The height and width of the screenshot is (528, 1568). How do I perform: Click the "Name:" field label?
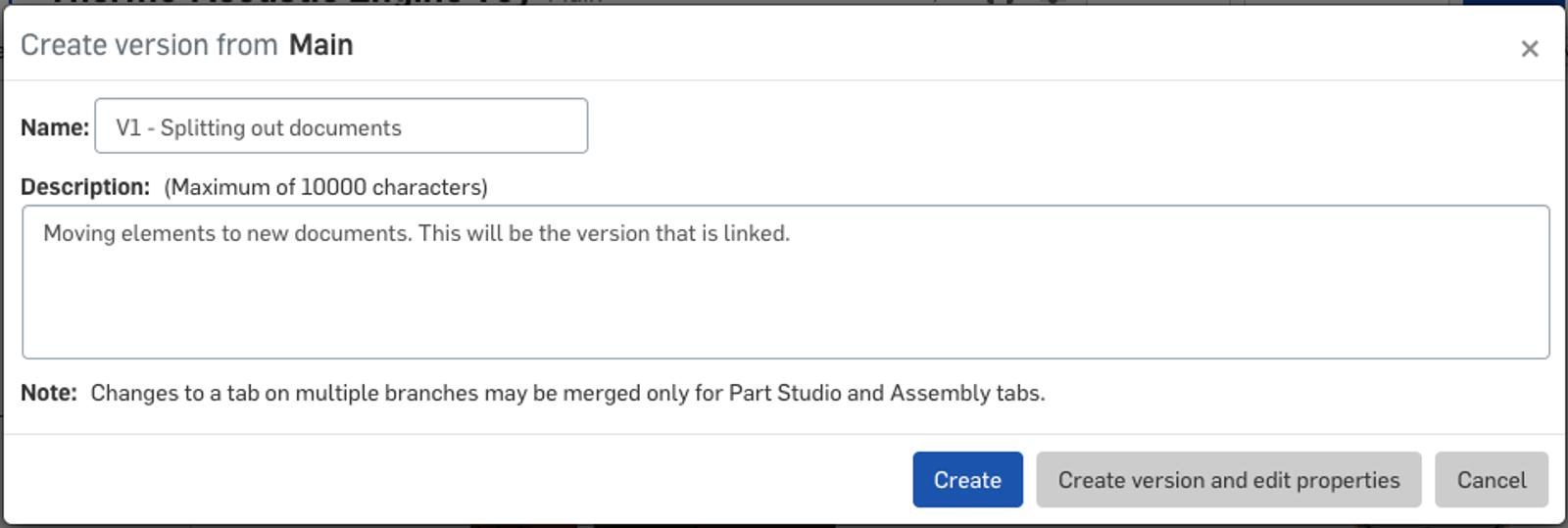tap(55, 127)
